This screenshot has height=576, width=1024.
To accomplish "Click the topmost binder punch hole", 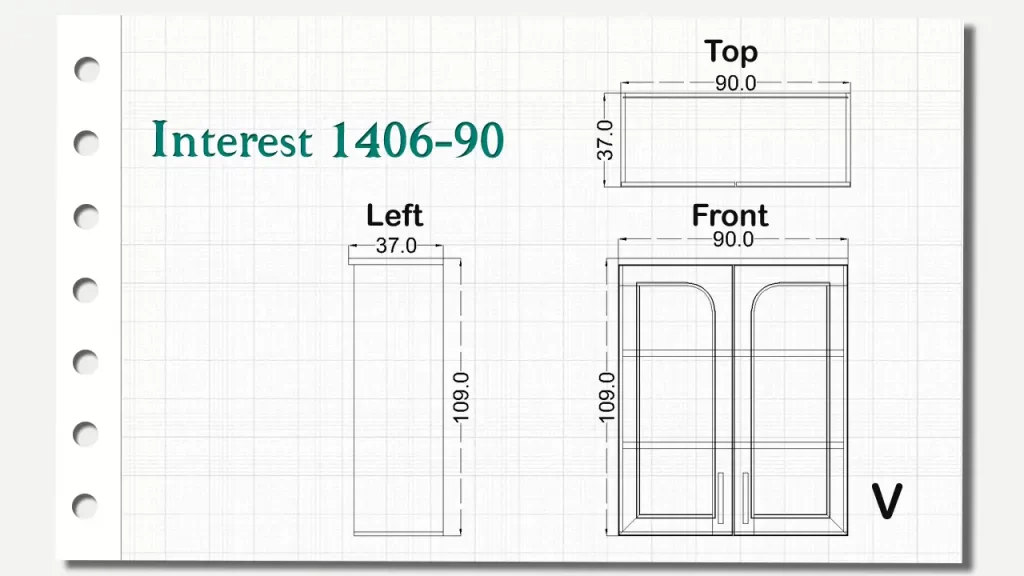I will [x=88, y=70].
